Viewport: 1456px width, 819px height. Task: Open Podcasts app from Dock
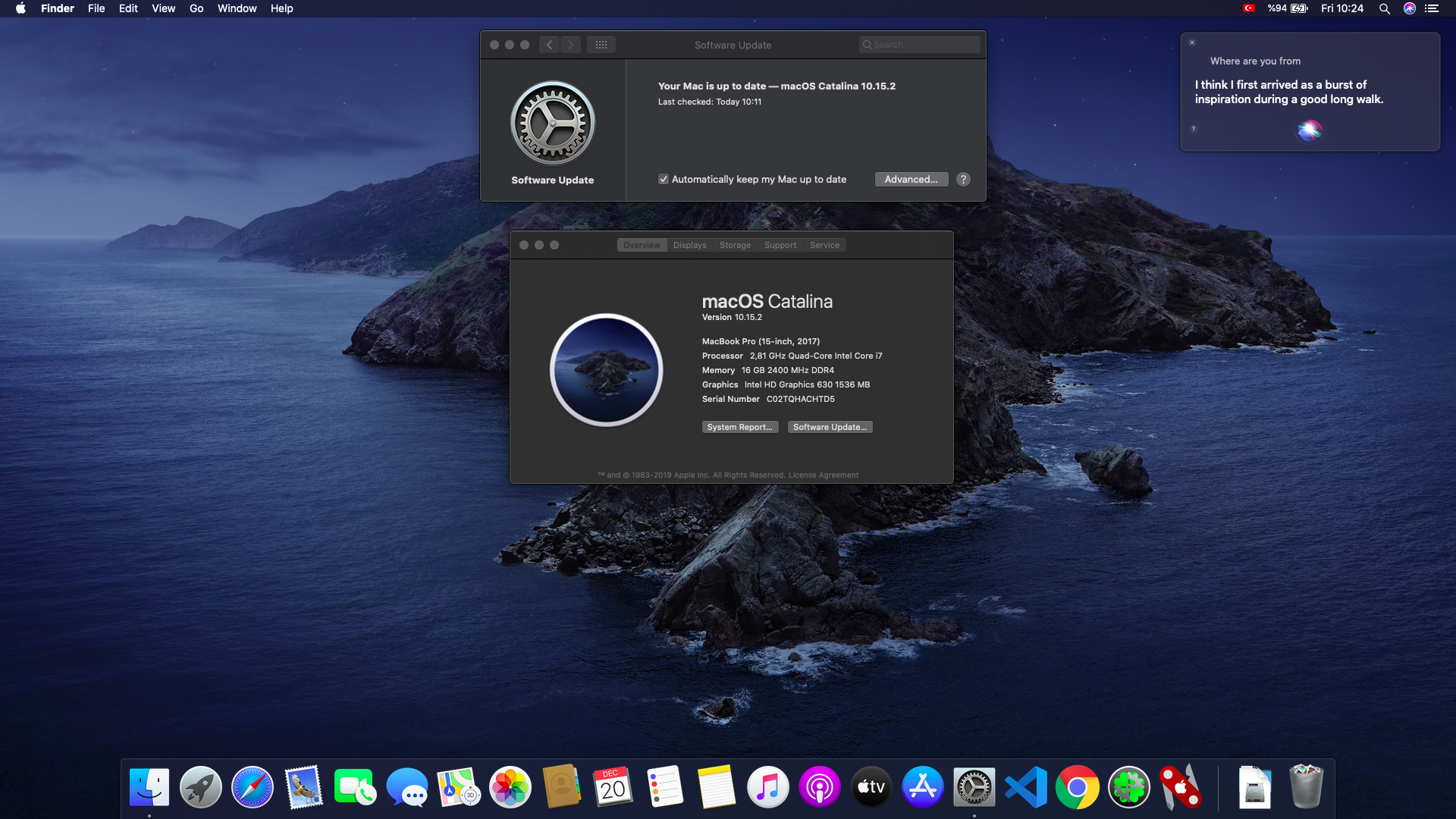click(819, 787)
